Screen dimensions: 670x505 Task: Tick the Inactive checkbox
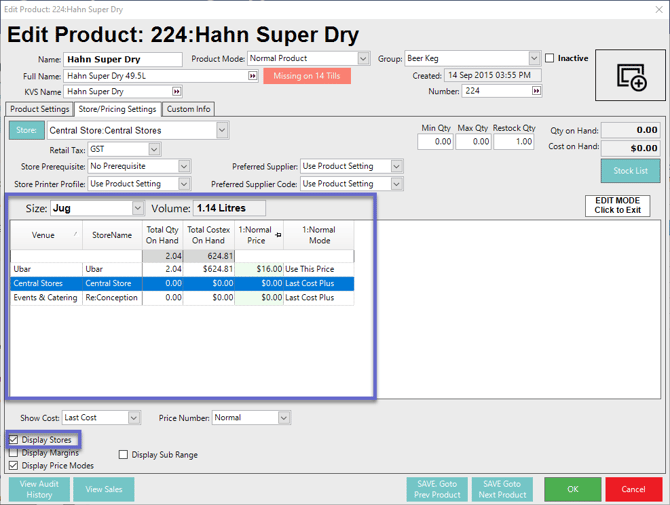pos(550,59)
